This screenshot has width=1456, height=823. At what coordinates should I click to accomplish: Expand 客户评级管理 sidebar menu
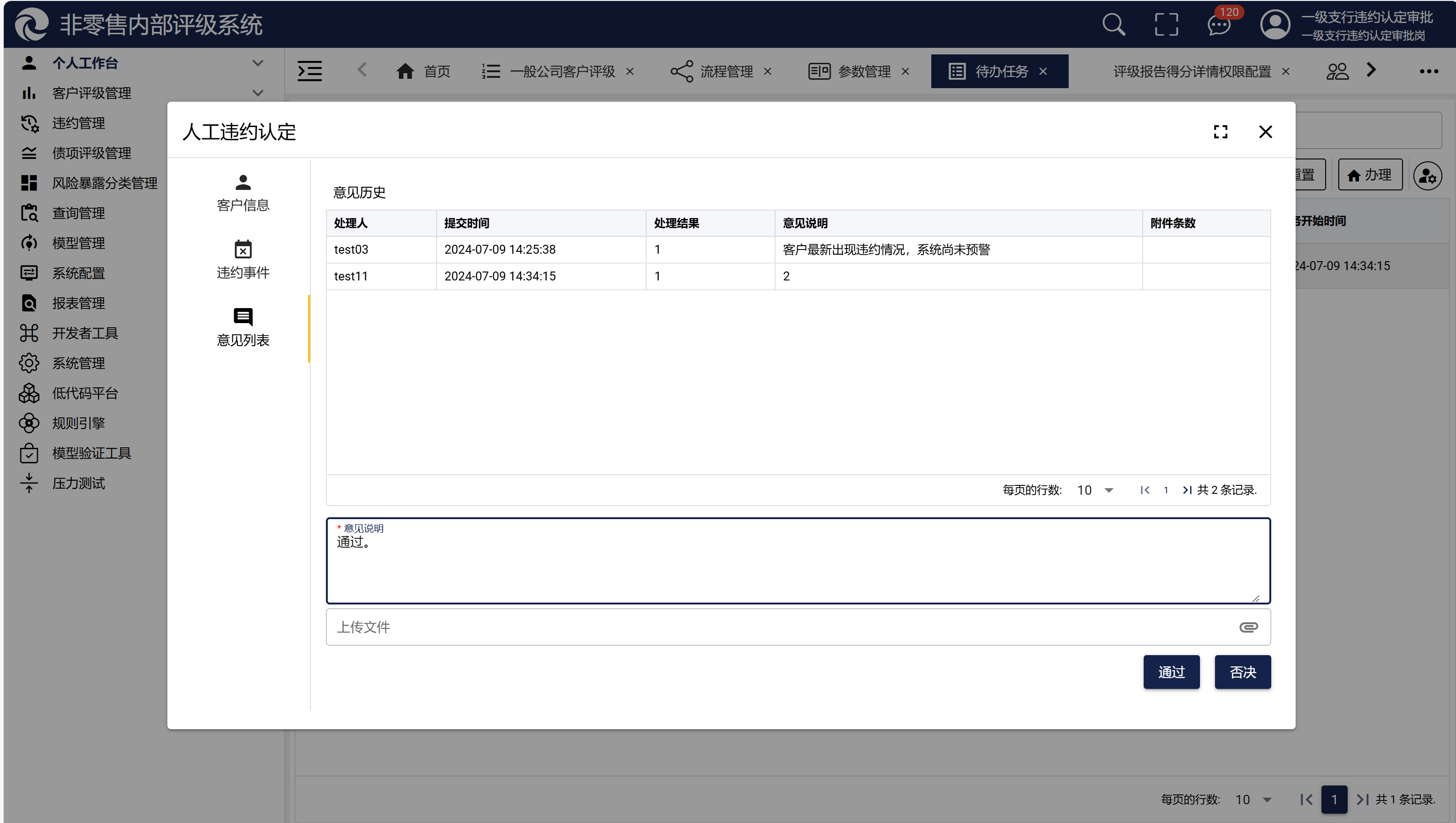click(91, 93)
